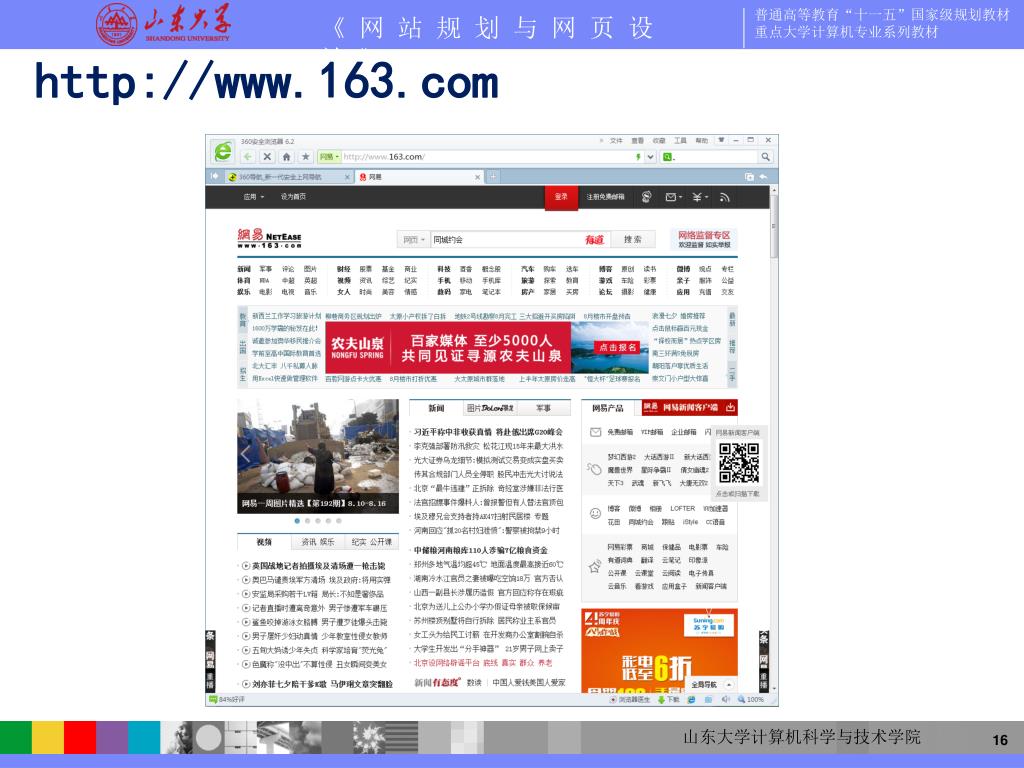Open the browser home page icon

click(x=286, y=157)
